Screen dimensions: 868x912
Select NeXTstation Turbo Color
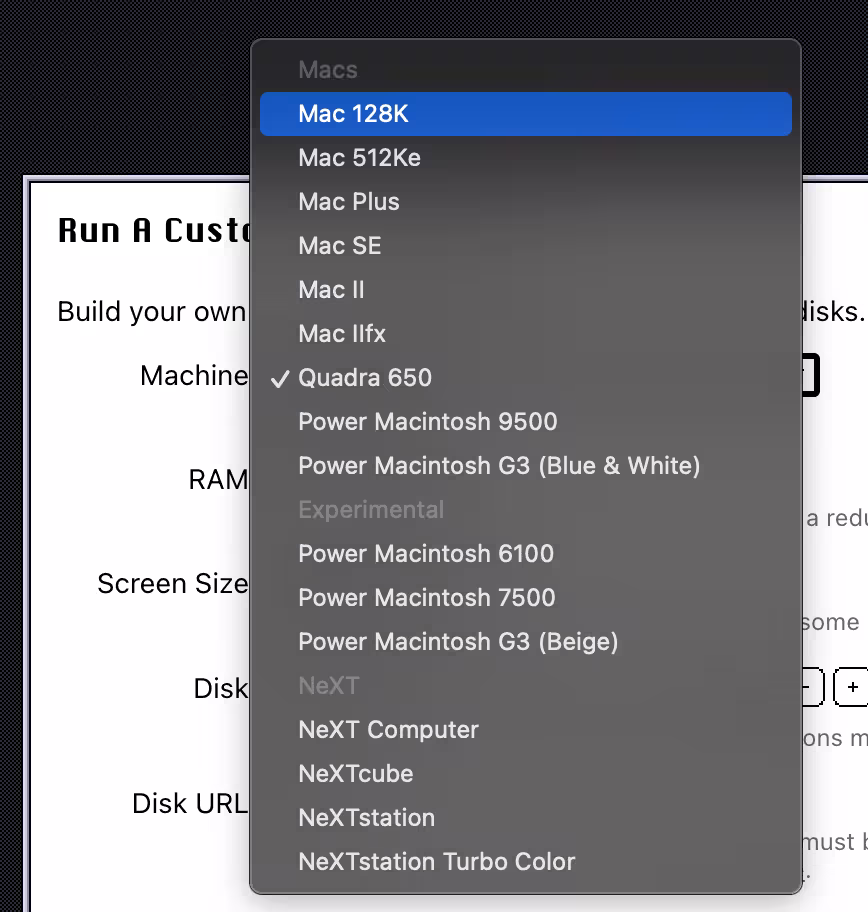tap(525, 862)
